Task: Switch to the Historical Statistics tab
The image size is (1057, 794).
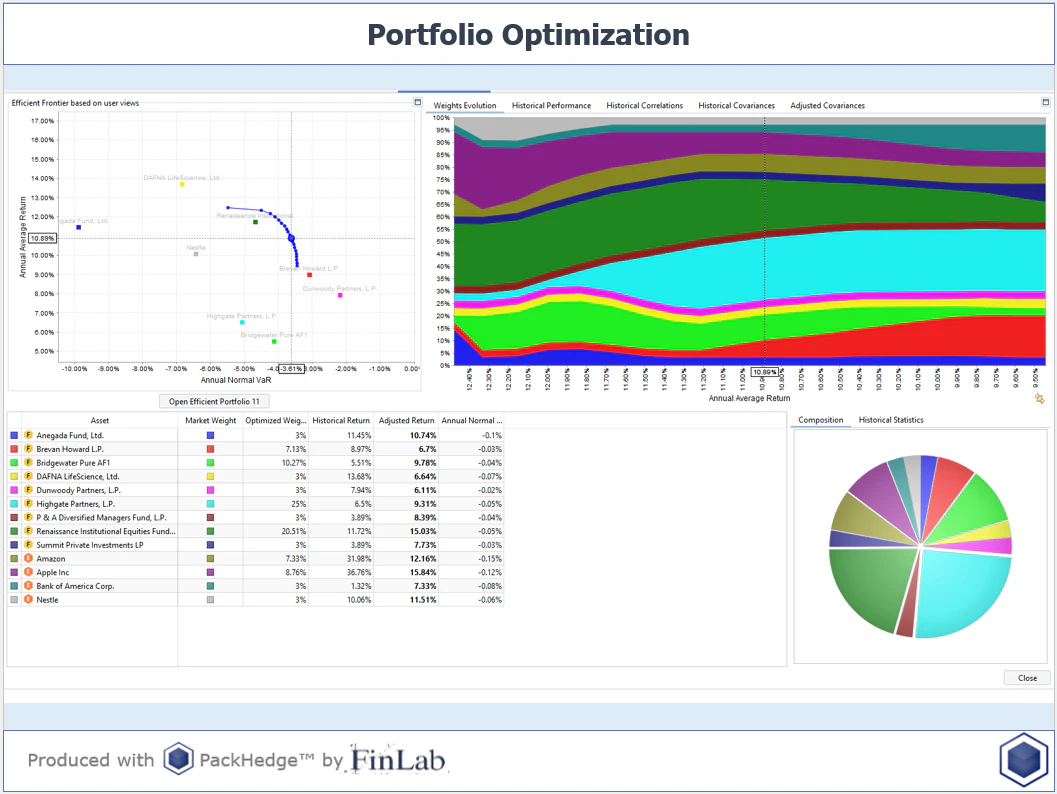Action: coord(890,420)
